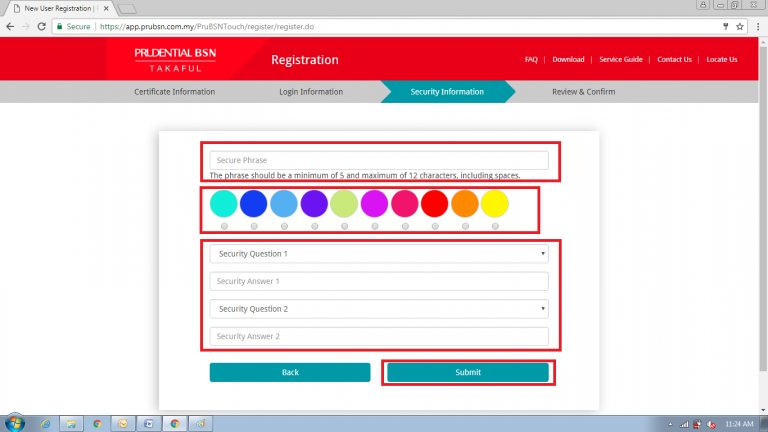Expand the Security Question 2 dropdown
The height and width of the screenshot is (432, 768).
pyautogui.click(x=379, y=309)
